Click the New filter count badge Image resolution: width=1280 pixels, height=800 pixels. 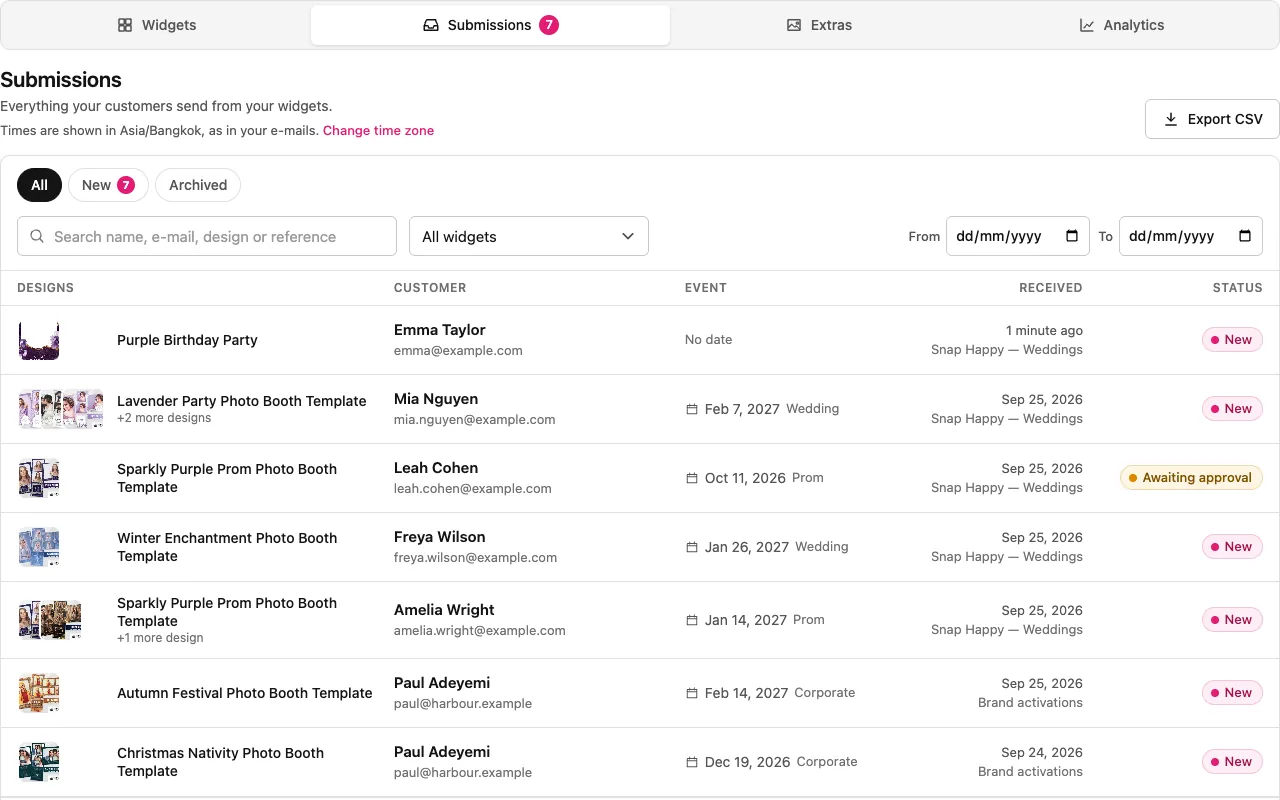pos(126,185)
